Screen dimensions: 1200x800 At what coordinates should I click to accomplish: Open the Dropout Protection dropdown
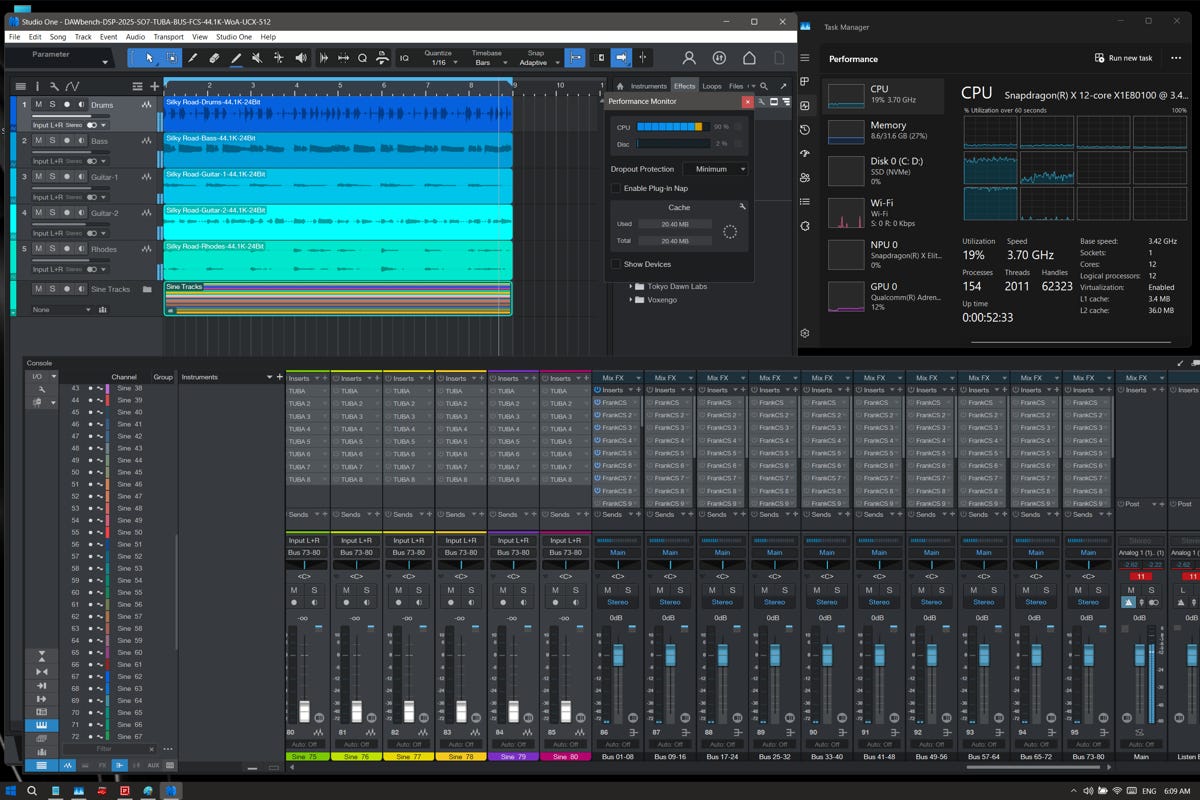click(x=716, y=169)
